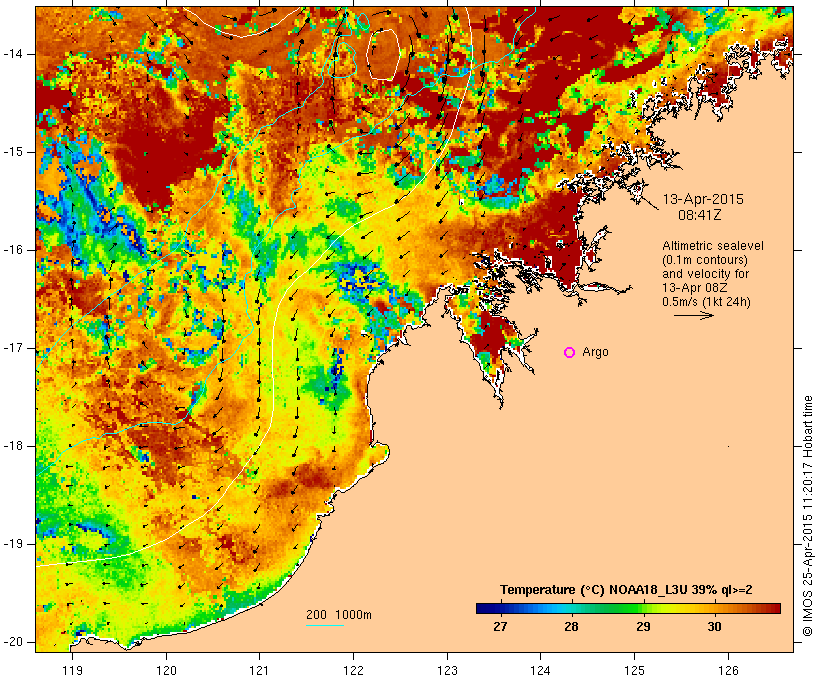Click the time '08:41Z' text
This screenshot has height=680, width=820.
(x=700, y=215)
